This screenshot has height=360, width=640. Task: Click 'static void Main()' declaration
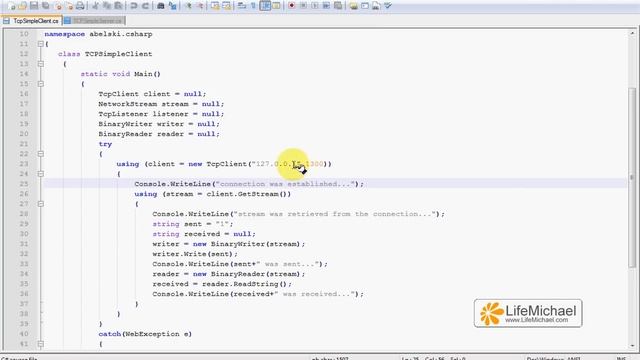point(120,74)
